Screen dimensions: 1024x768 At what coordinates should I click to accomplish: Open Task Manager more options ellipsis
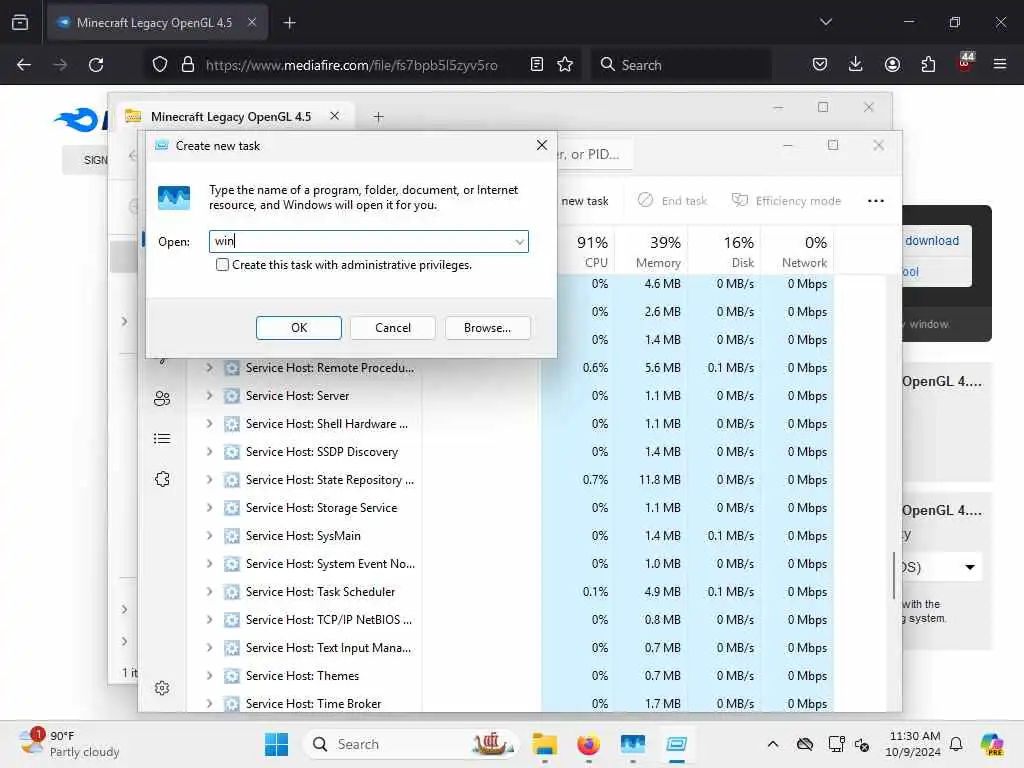tap(876, 200)
